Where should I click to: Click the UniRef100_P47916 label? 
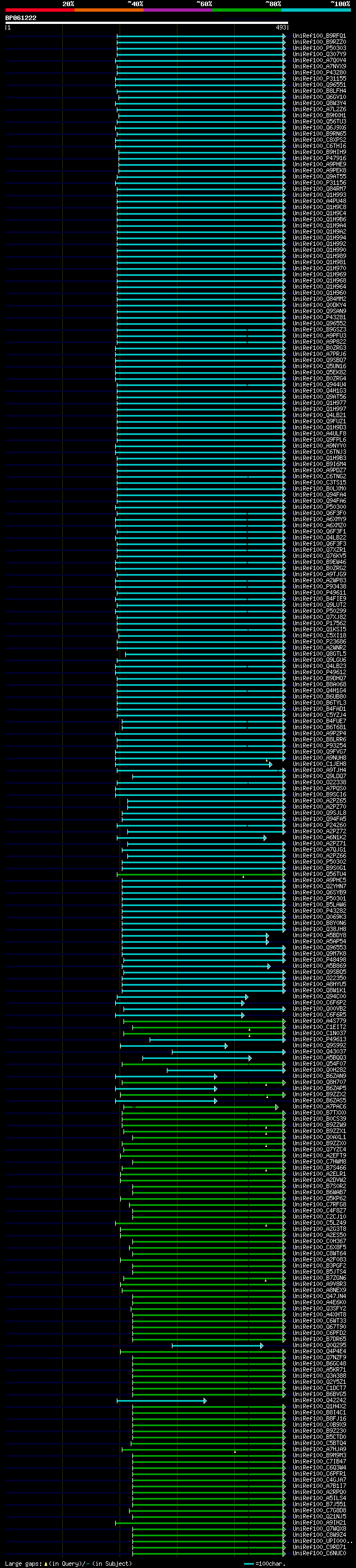[319, 159]
